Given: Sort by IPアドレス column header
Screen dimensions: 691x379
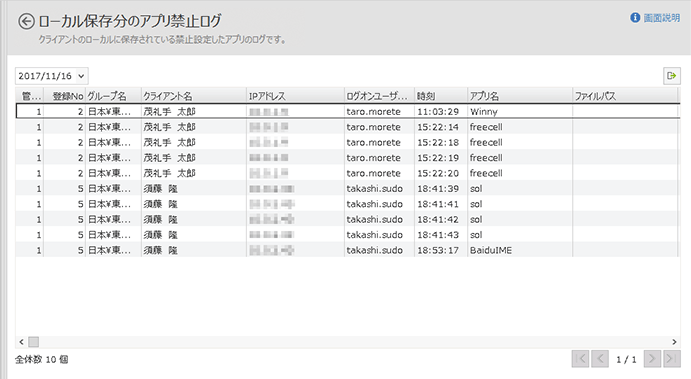Looking at the screenshot, I should point(295,96).
